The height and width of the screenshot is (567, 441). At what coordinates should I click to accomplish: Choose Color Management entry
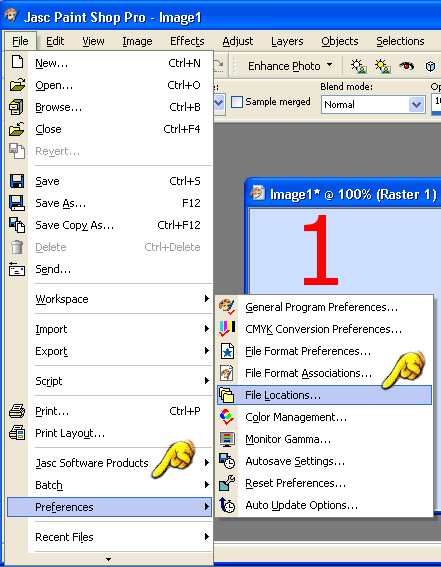(x=324, y=417)
